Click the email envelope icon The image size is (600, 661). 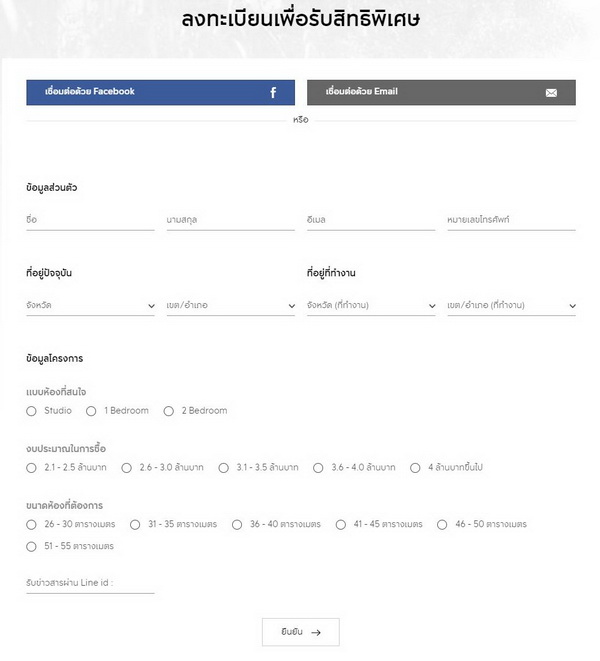(x=551, y=93)
